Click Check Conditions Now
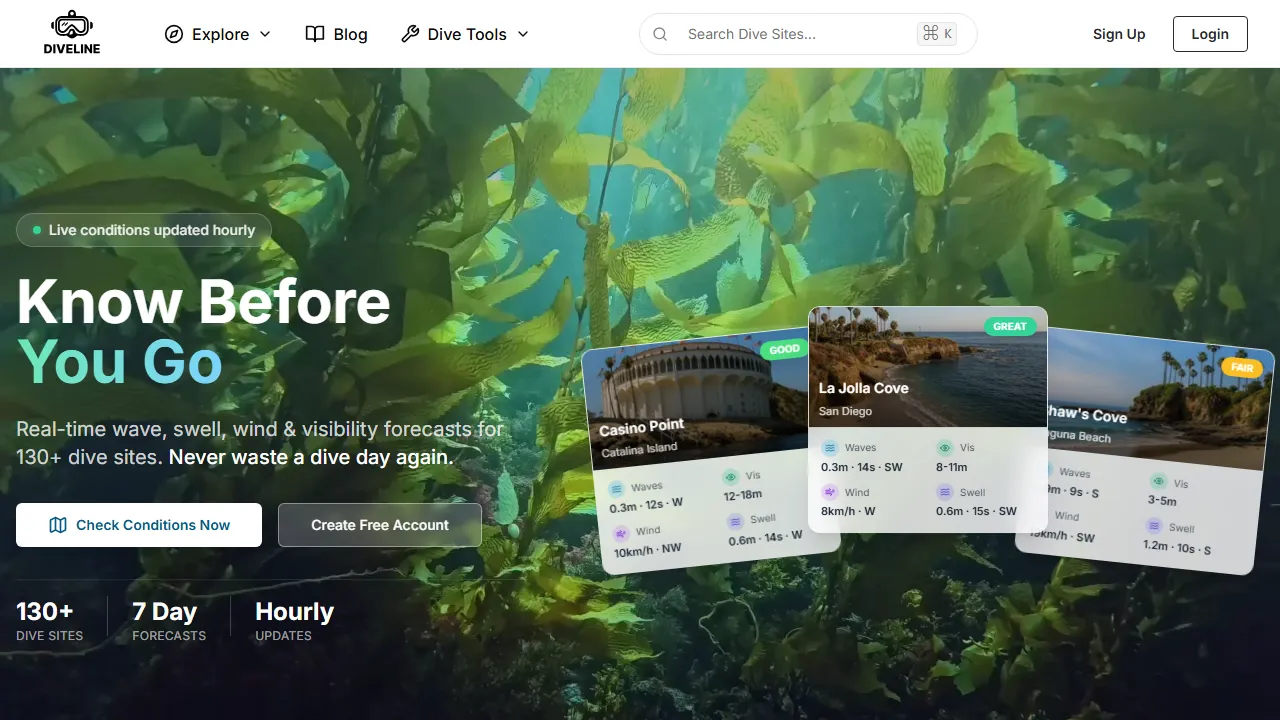 tap(138, 524)
